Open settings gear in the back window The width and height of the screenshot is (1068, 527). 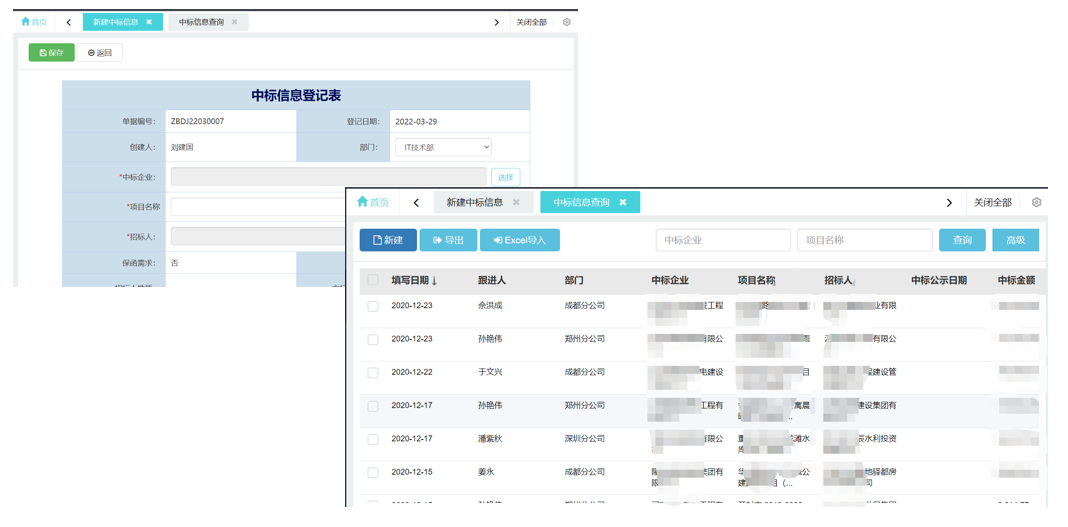(566, 22)
